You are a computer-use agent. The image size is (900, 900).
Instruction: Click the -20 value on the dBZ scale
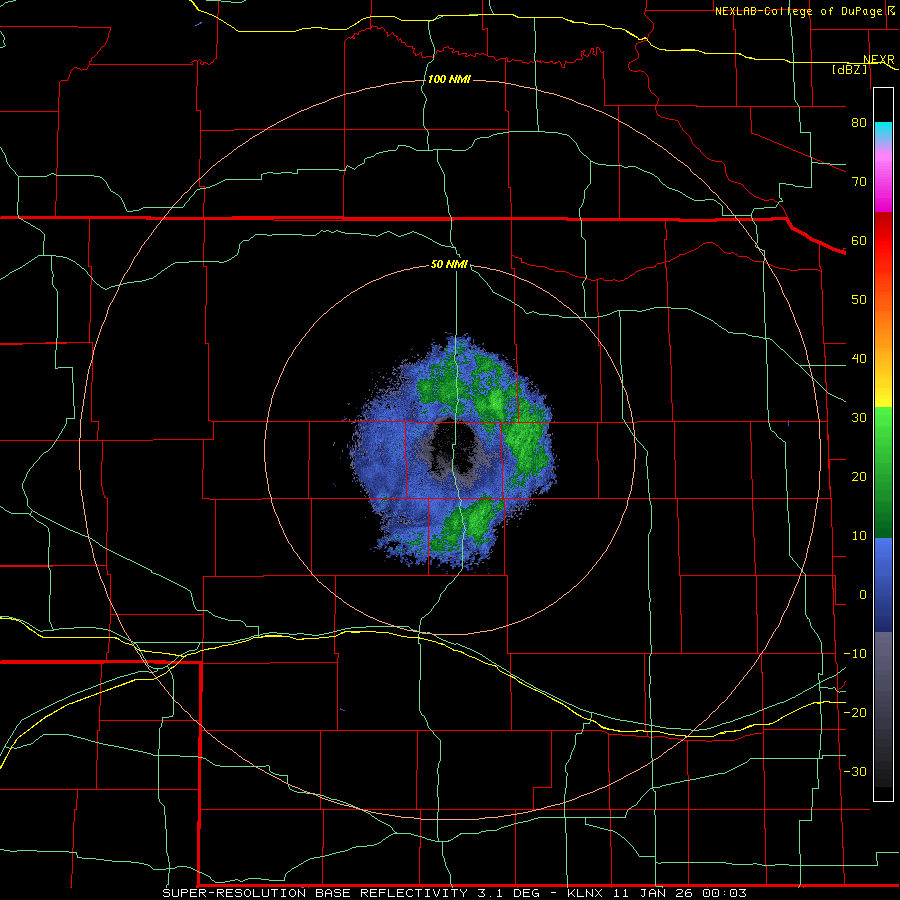(x=855, y=713)
